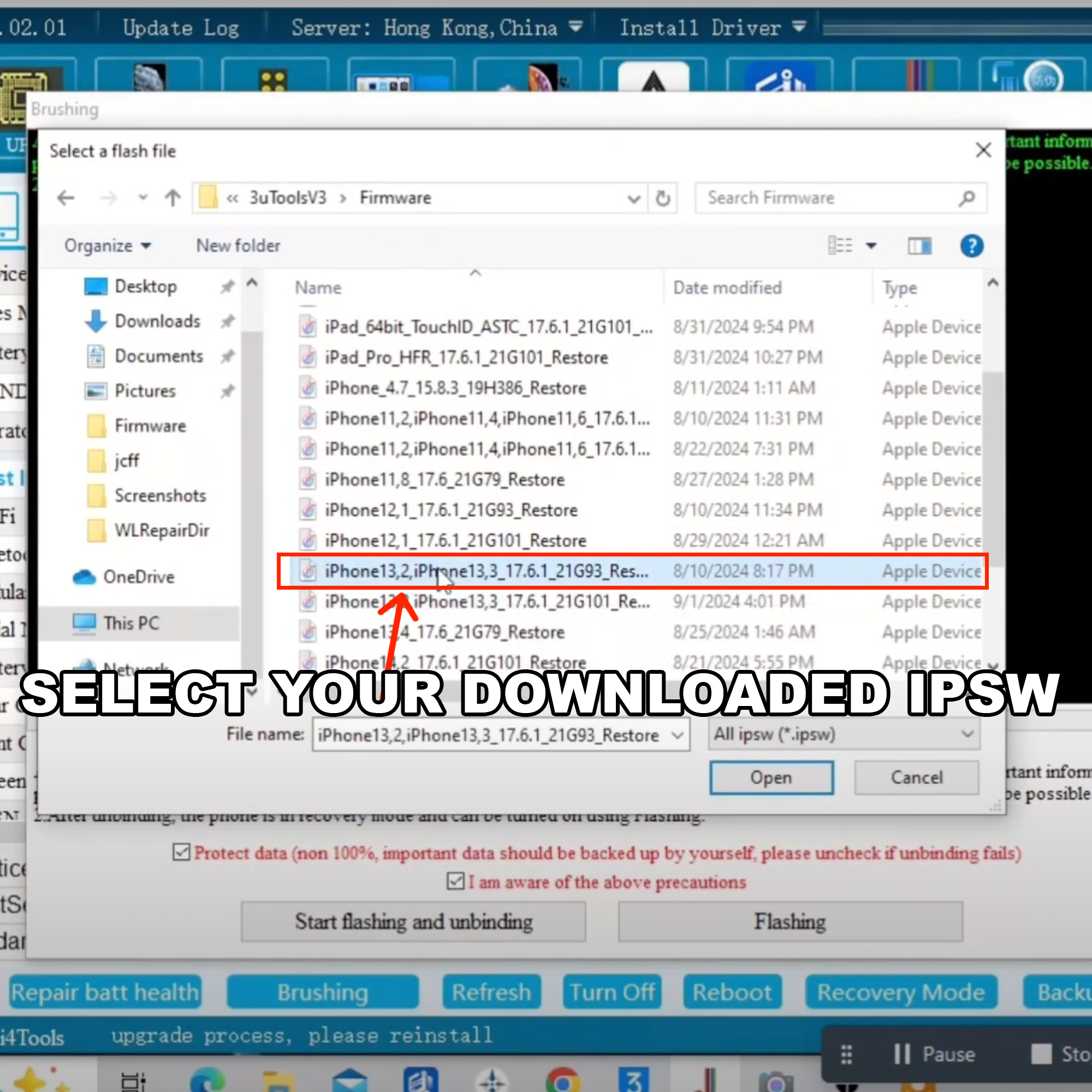Image resolution: width=1092 pixels, height=1092 pixels.
Task: Go up one folder level
Action: click(x=173, y=198)
